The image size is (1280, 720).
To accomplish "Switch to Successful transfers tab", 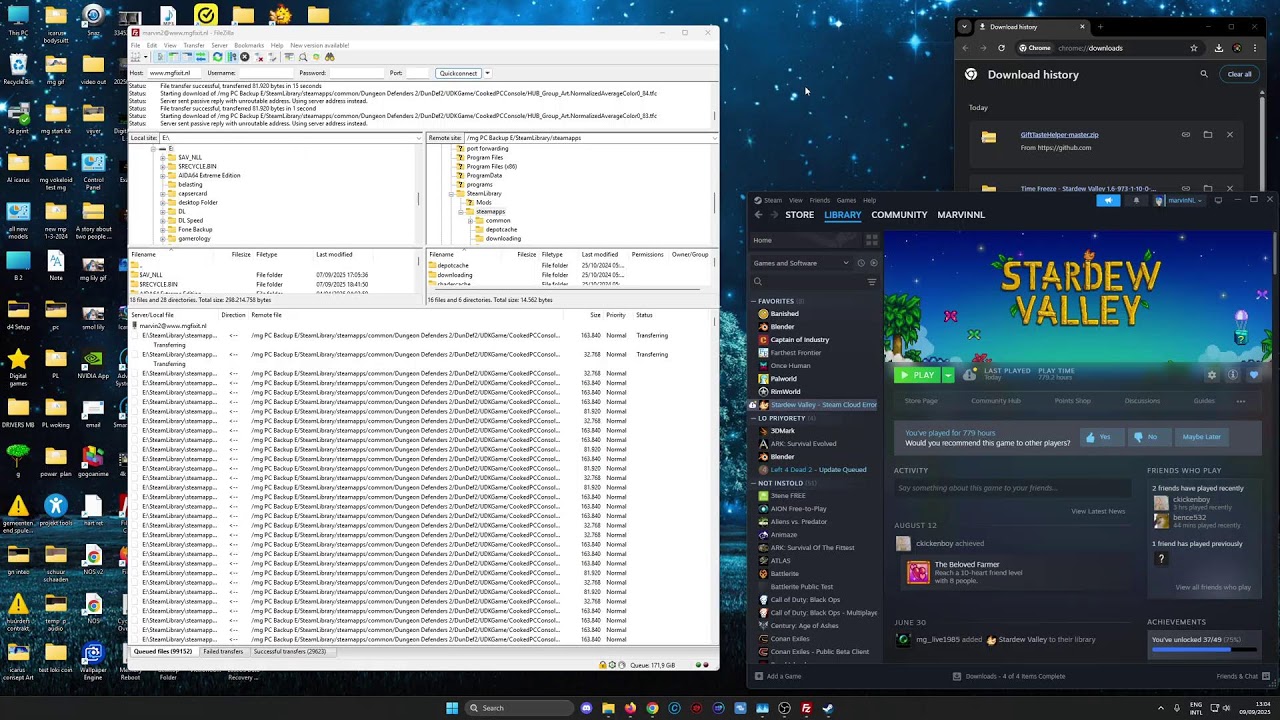I will click(289, 651).
